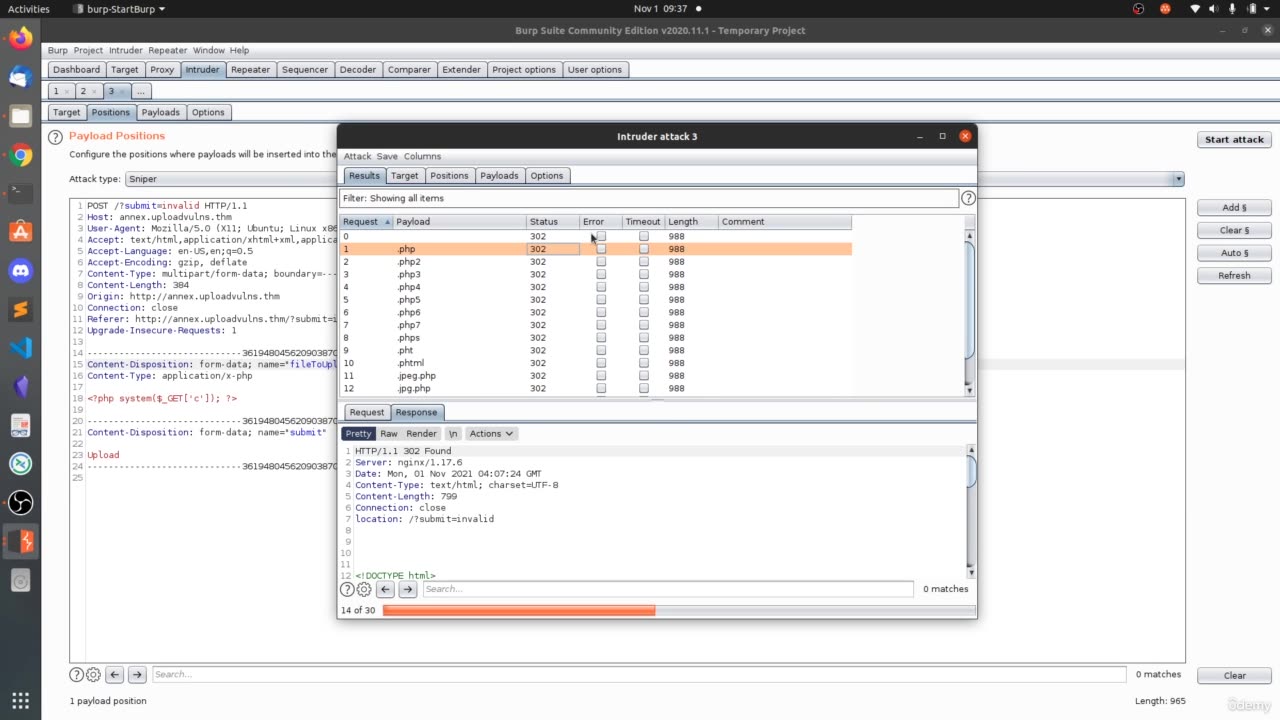The width and height of the screenshot is (1280, 720).
Task: Tick Timeout checkbox for .php4 row
Action: click(643, 287)
